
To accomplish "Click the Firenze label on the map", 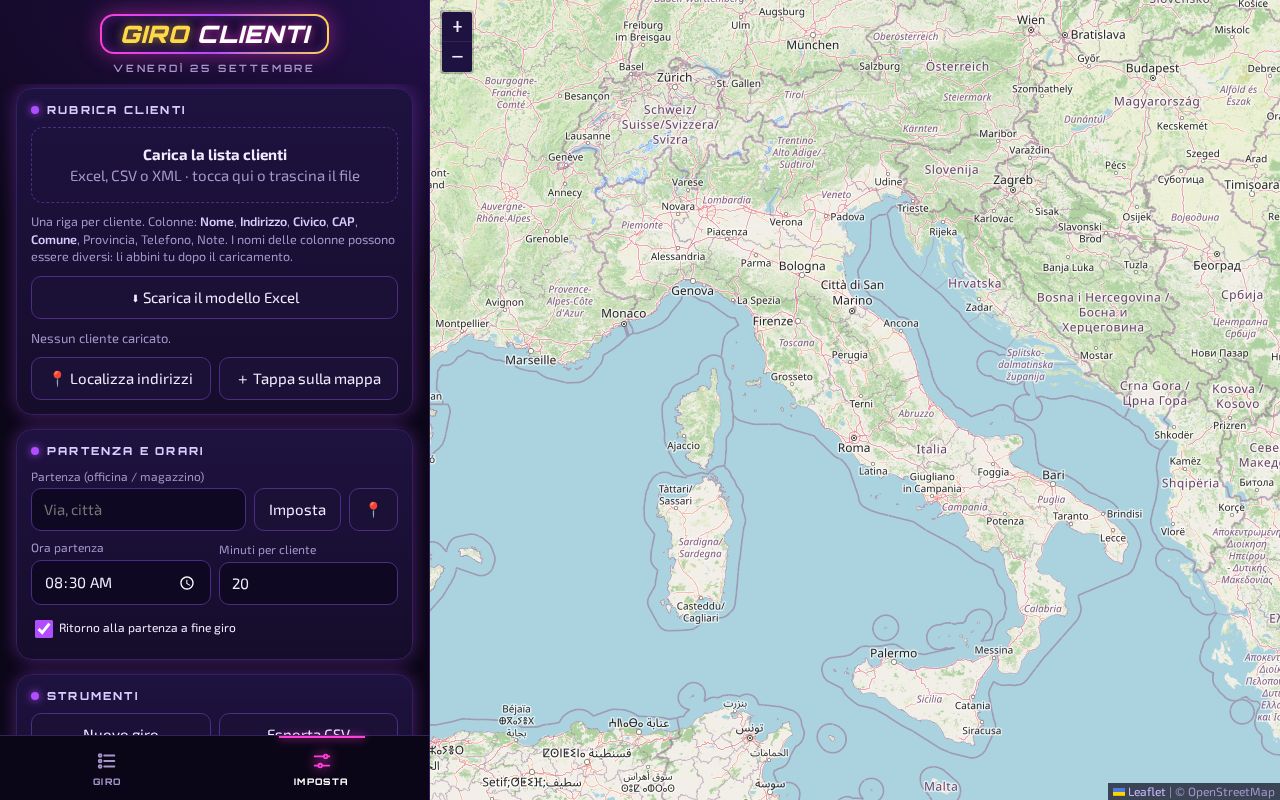I will coord(772,321).
